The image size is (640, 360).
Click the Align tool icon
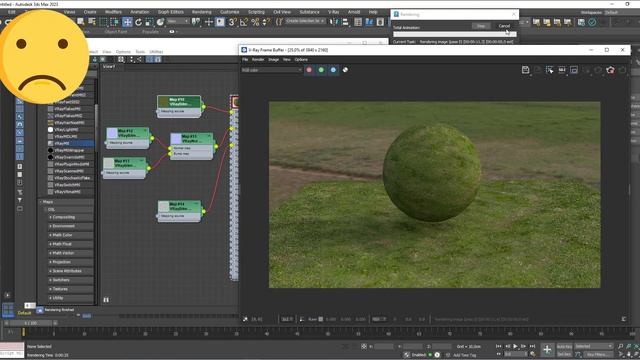click(345, 22)
